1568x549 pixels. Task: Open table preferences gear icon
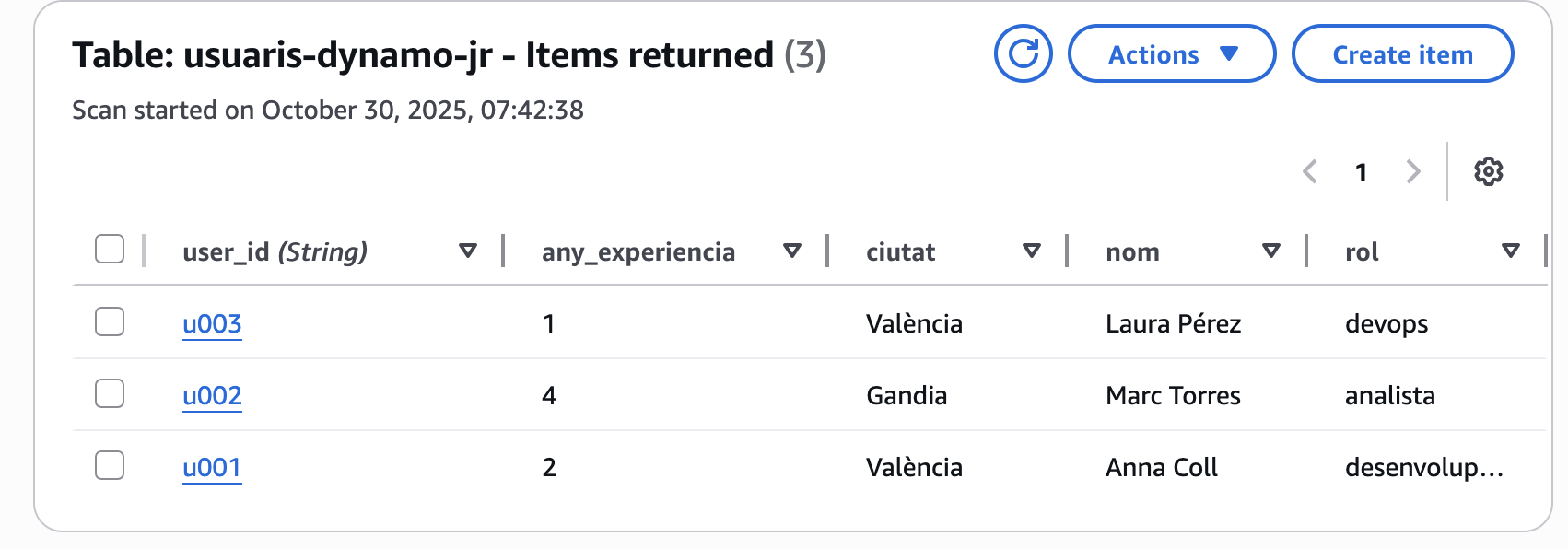1488,171
